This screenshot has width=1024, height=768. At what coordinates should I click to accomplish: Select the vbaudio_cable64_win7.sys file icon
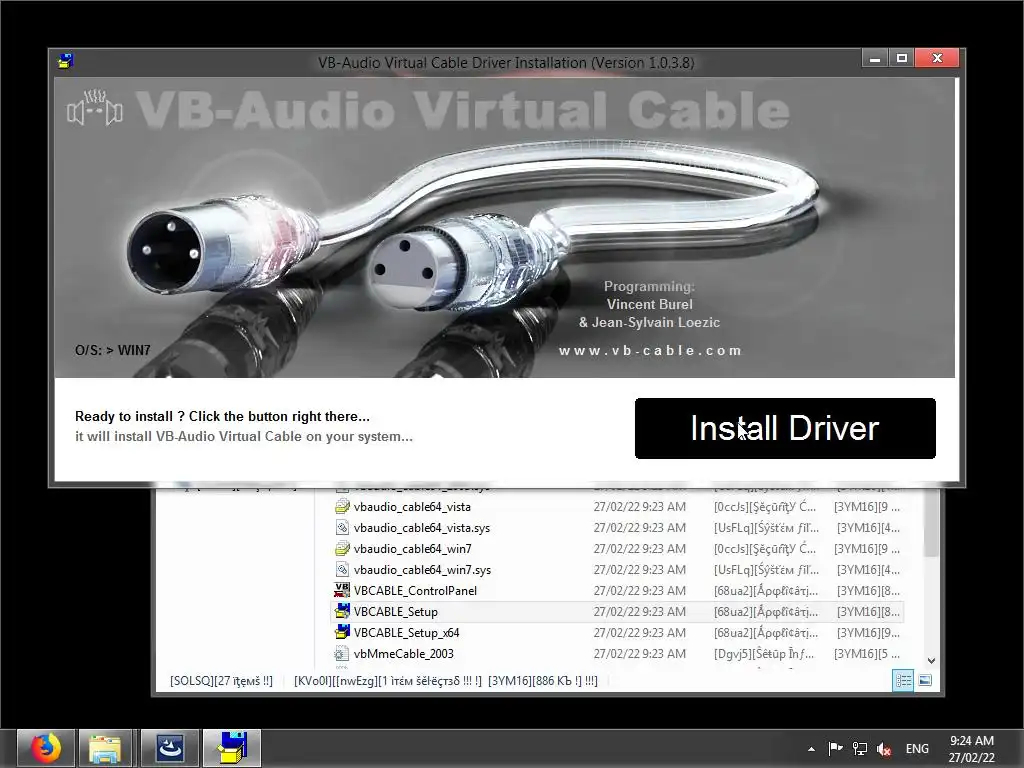342,569
